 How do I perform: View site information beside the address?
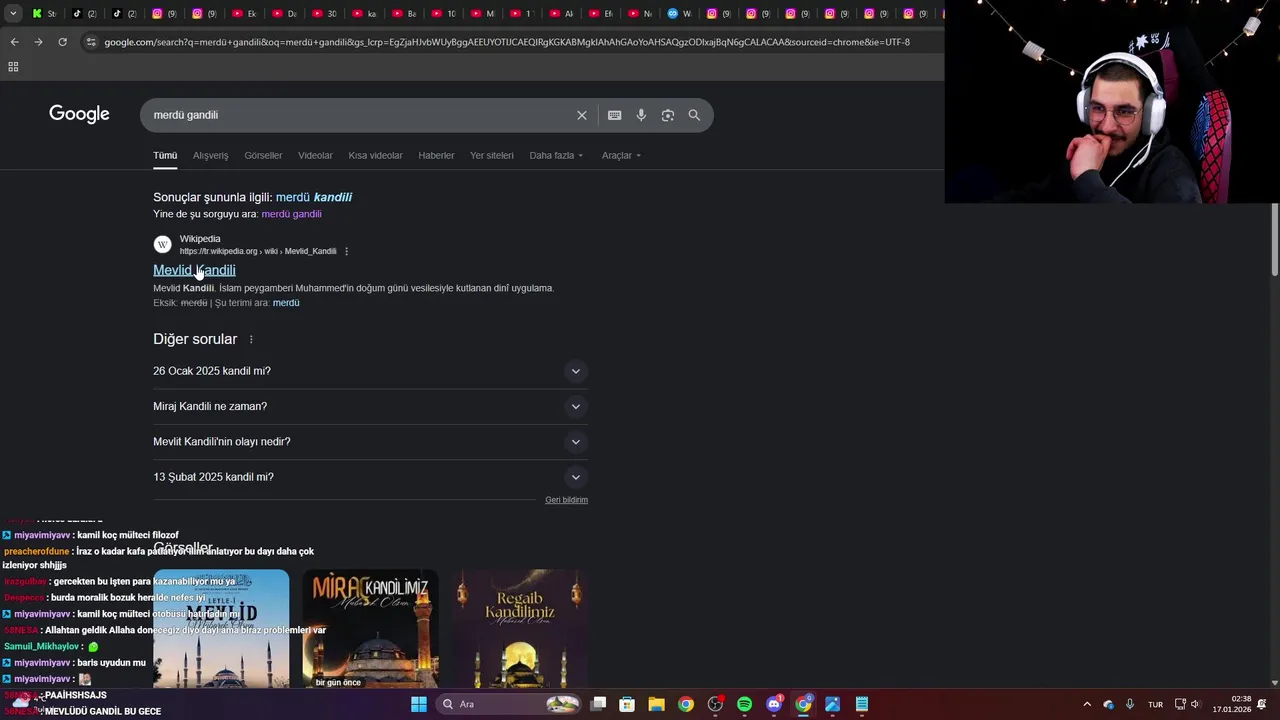(91, 42)
